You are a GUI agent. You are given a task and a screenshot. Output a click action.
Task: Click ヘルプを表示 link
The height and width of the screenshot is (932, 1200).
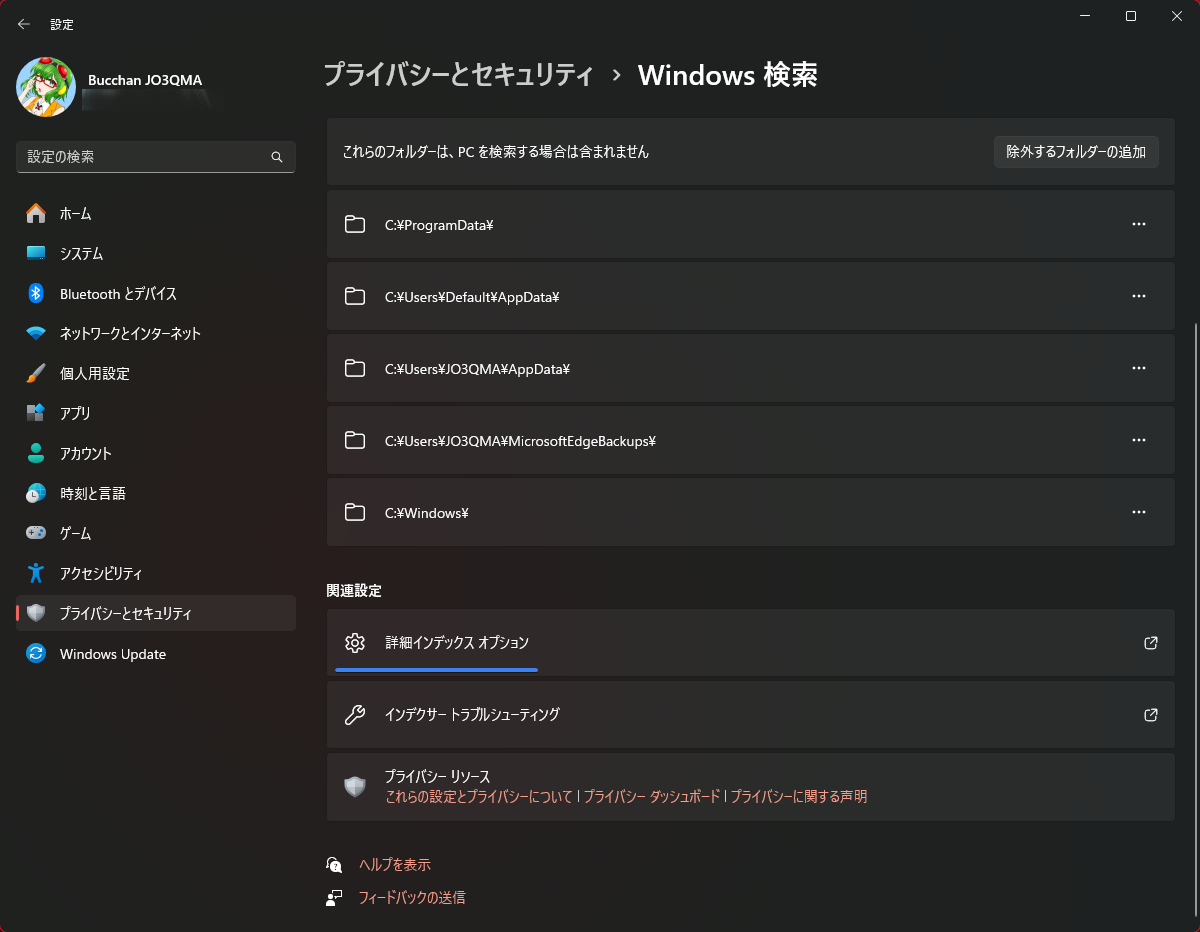tap(395, 865)
